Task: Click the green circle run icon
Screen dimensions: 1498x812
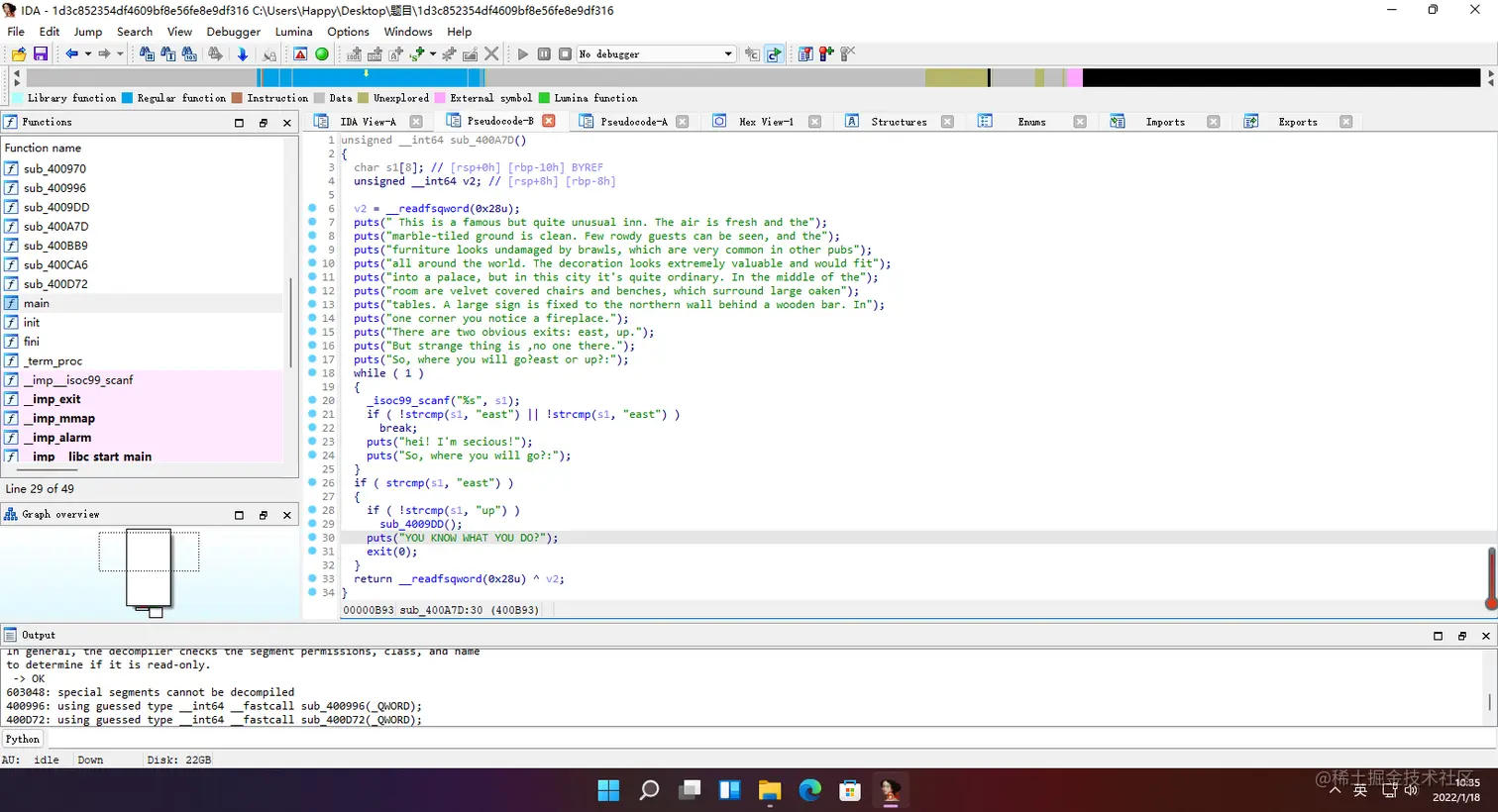Action: [322, 54]
